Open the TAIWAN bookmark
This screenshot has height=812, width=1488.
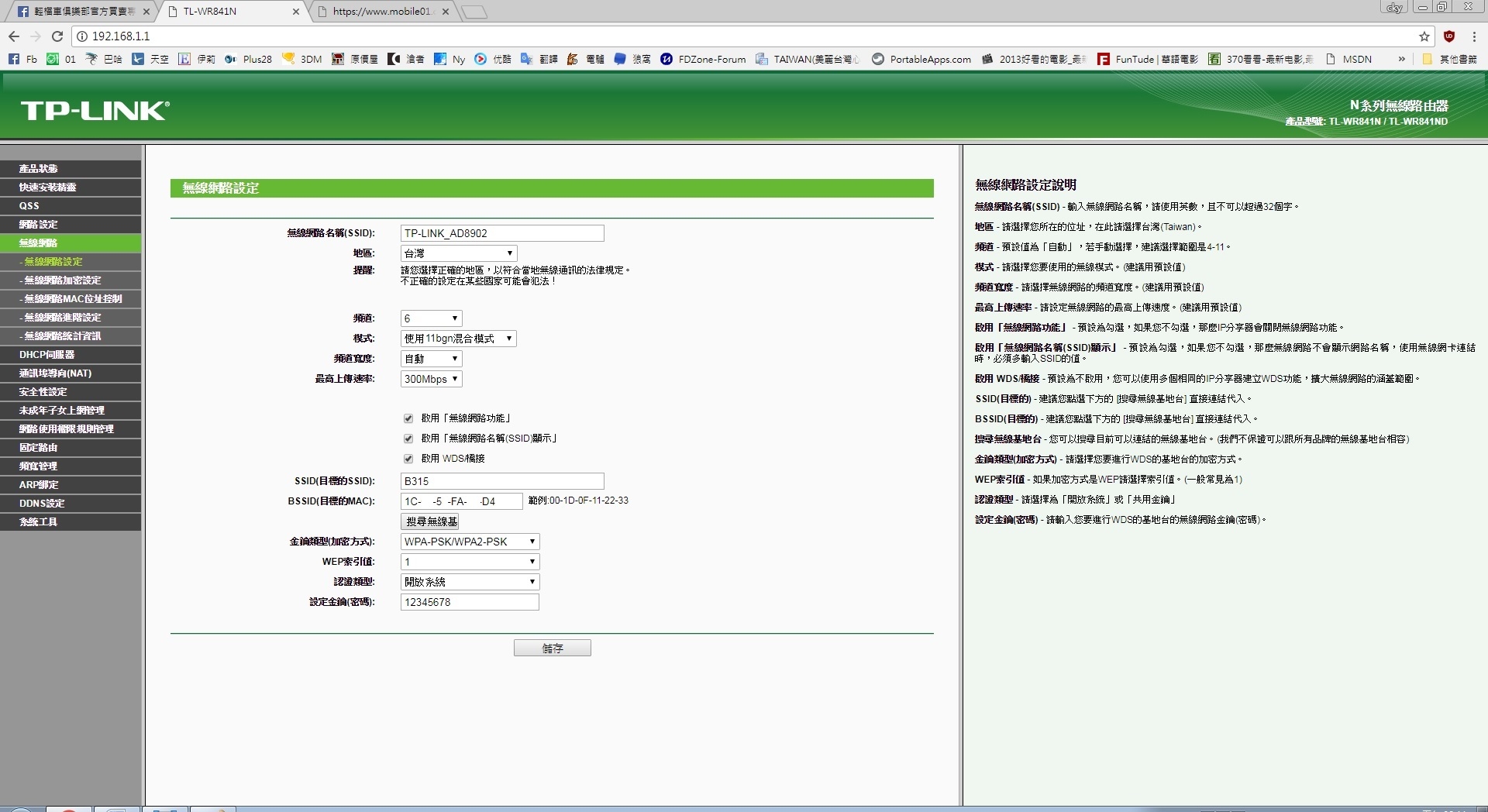[x=808, y=59]
